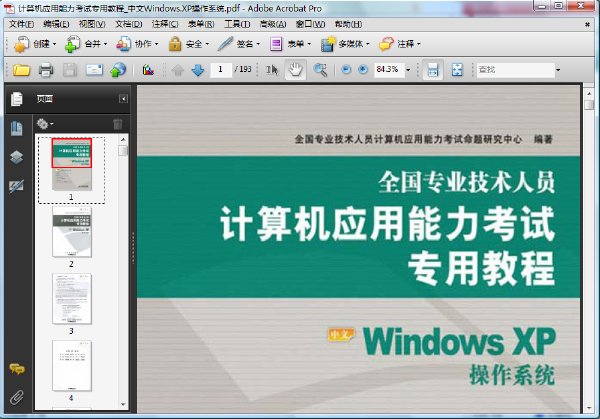Go to next page with down arrow
This screenshot has width=600, height=419.
coord(197,70)
